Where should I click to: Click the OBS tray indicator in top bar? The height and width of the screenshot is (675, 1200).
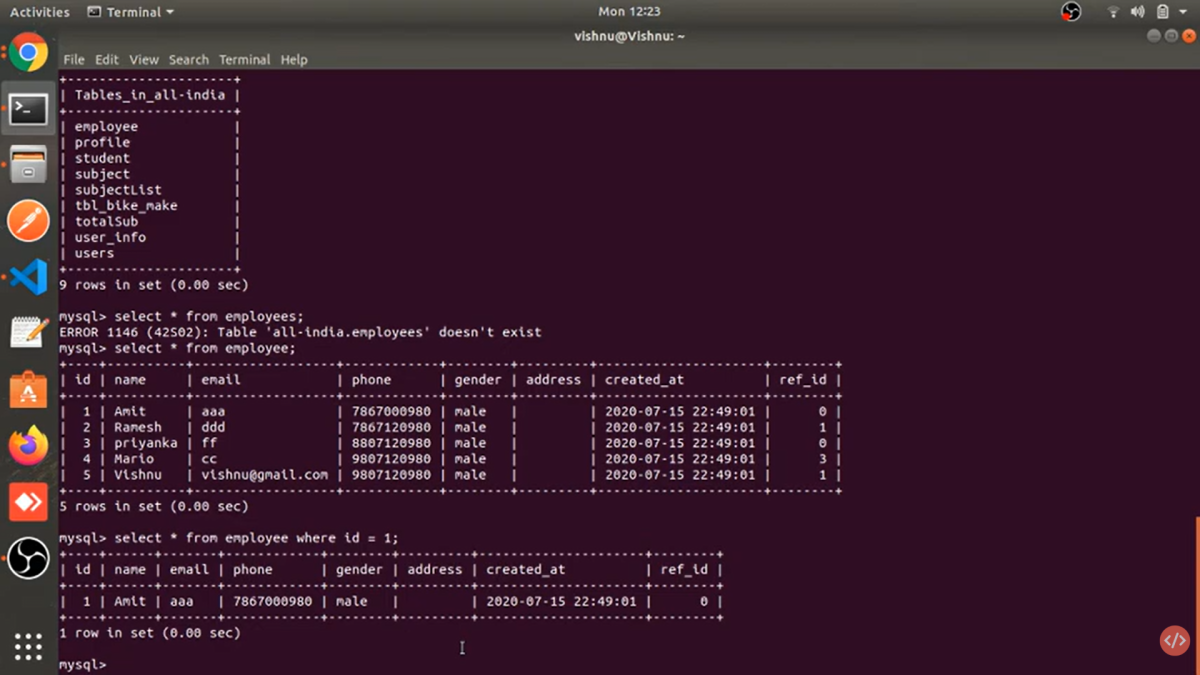coord(1071,12)
